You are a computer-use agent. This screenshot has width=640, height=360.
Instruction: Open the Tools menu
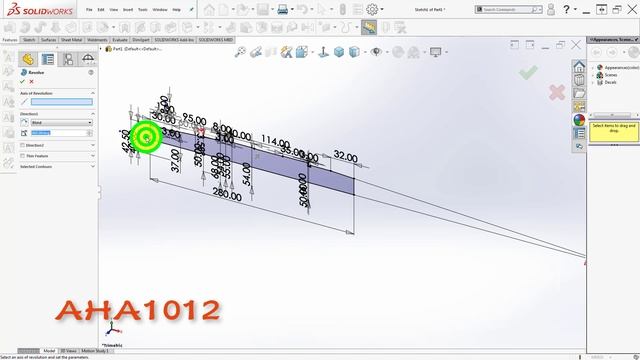point(142,9)
